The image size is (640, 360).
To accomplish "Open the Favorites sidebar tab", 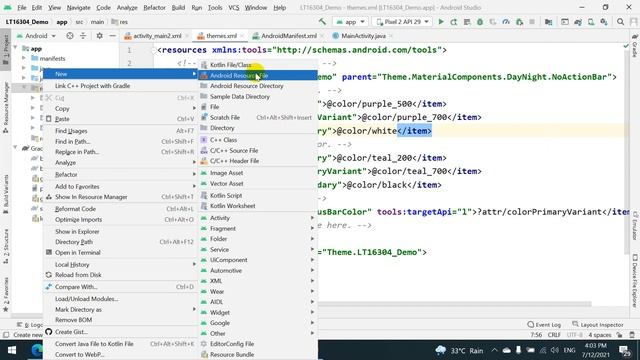I will click(6, 294).
